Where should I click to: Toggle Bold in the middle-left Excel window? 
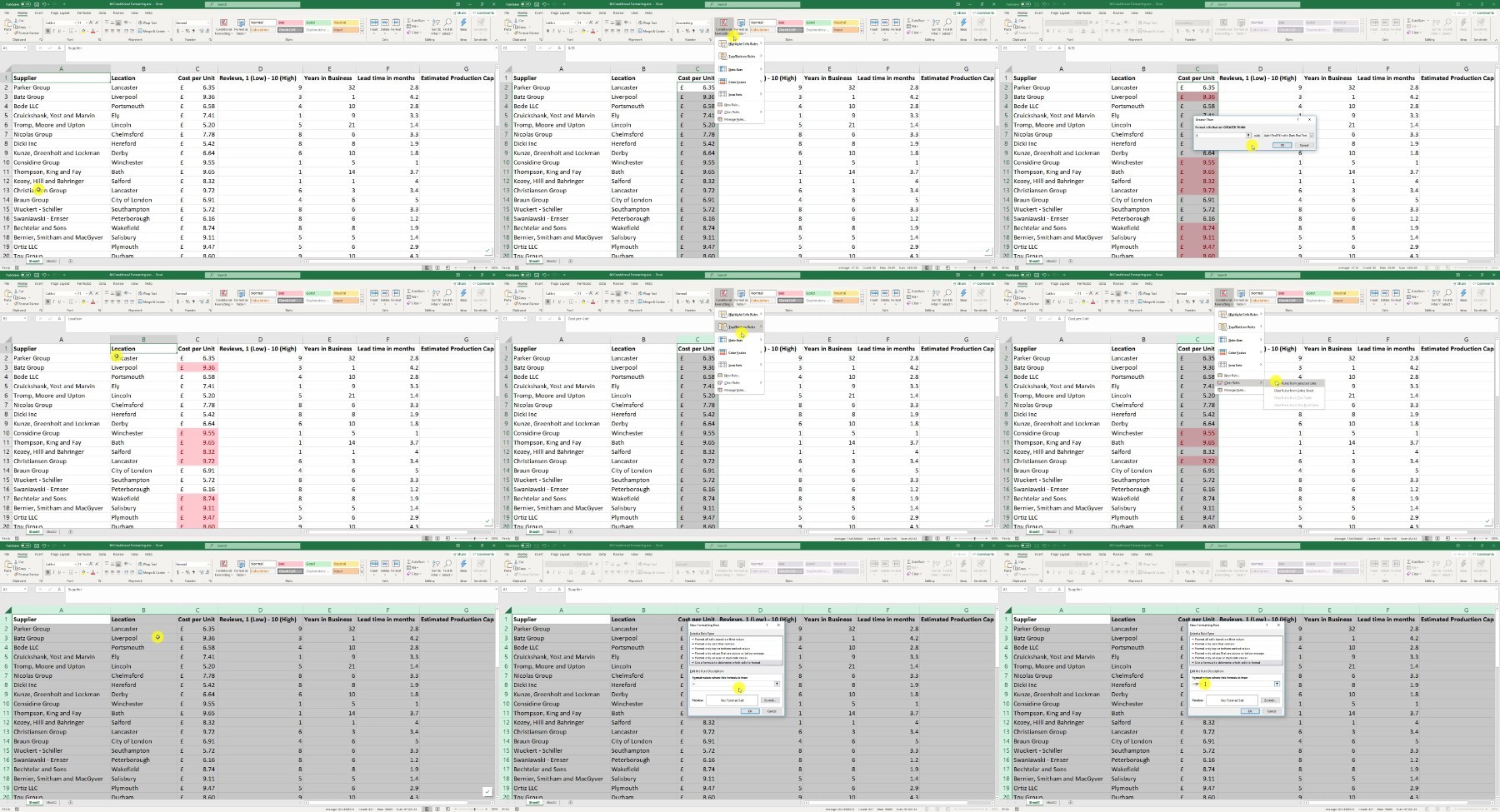click(47, 302)
